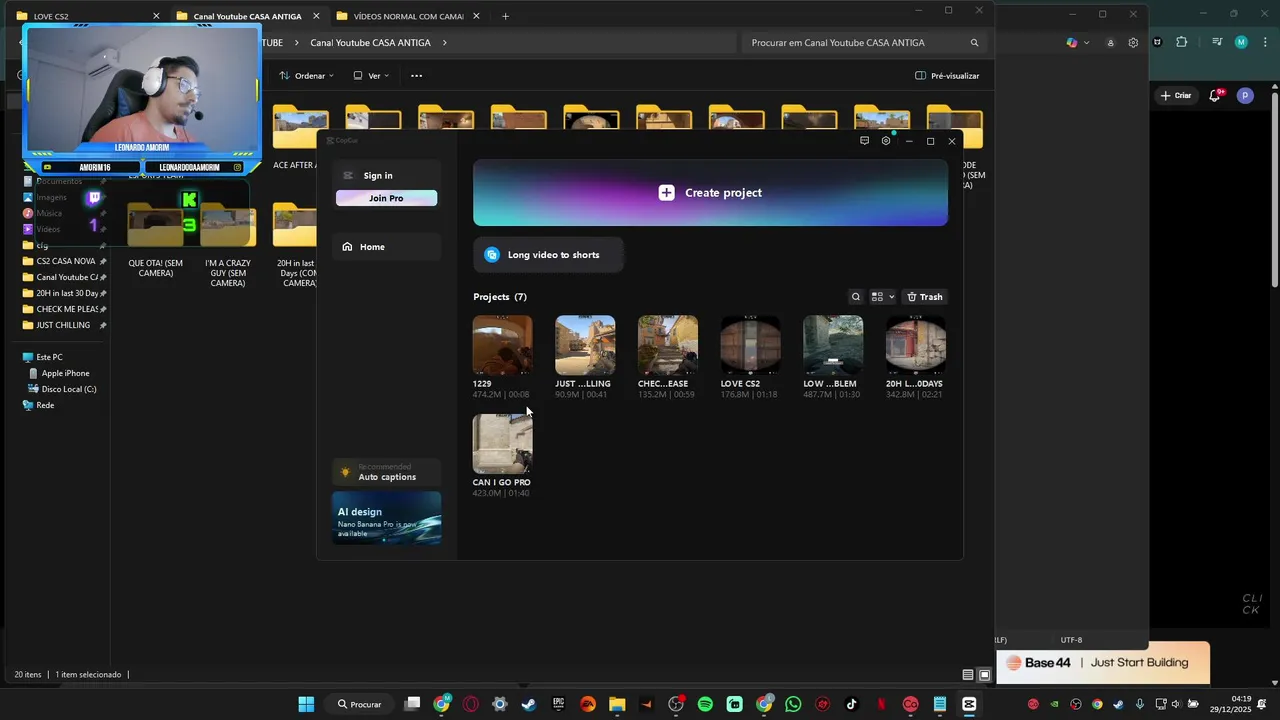This screenshot has height=720, width=1280.
Task: Open File Explorer taskbar icon
Action: (617, 704)
